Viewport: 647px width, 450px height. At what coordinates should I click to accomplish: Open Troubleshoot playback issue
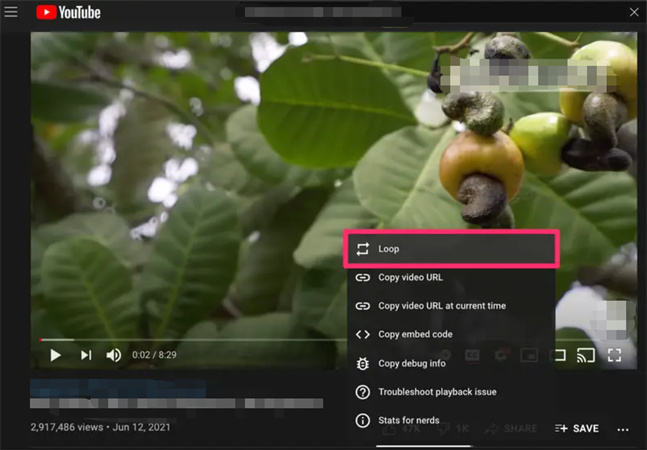click(451, 392)
